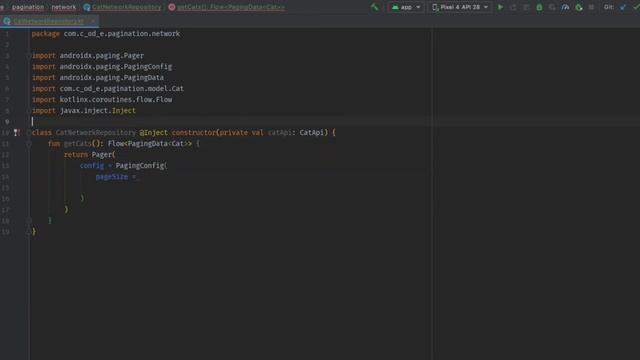Start debugging with the green bug icon
640x360 pixels.
point(539,7)
